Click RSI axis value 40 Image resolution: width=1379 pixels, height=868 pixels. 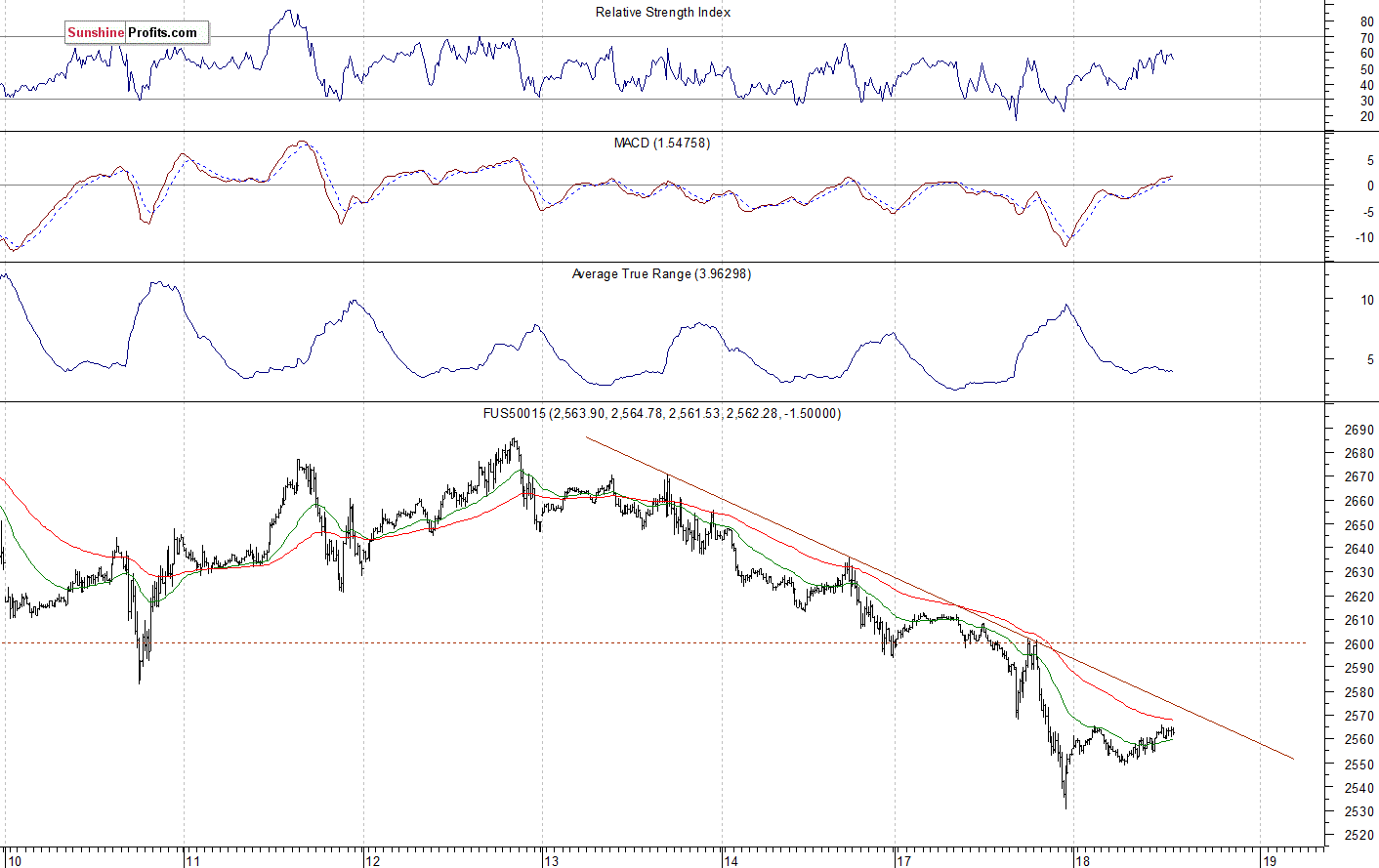pyautogui.click(x=1366, y=86)
